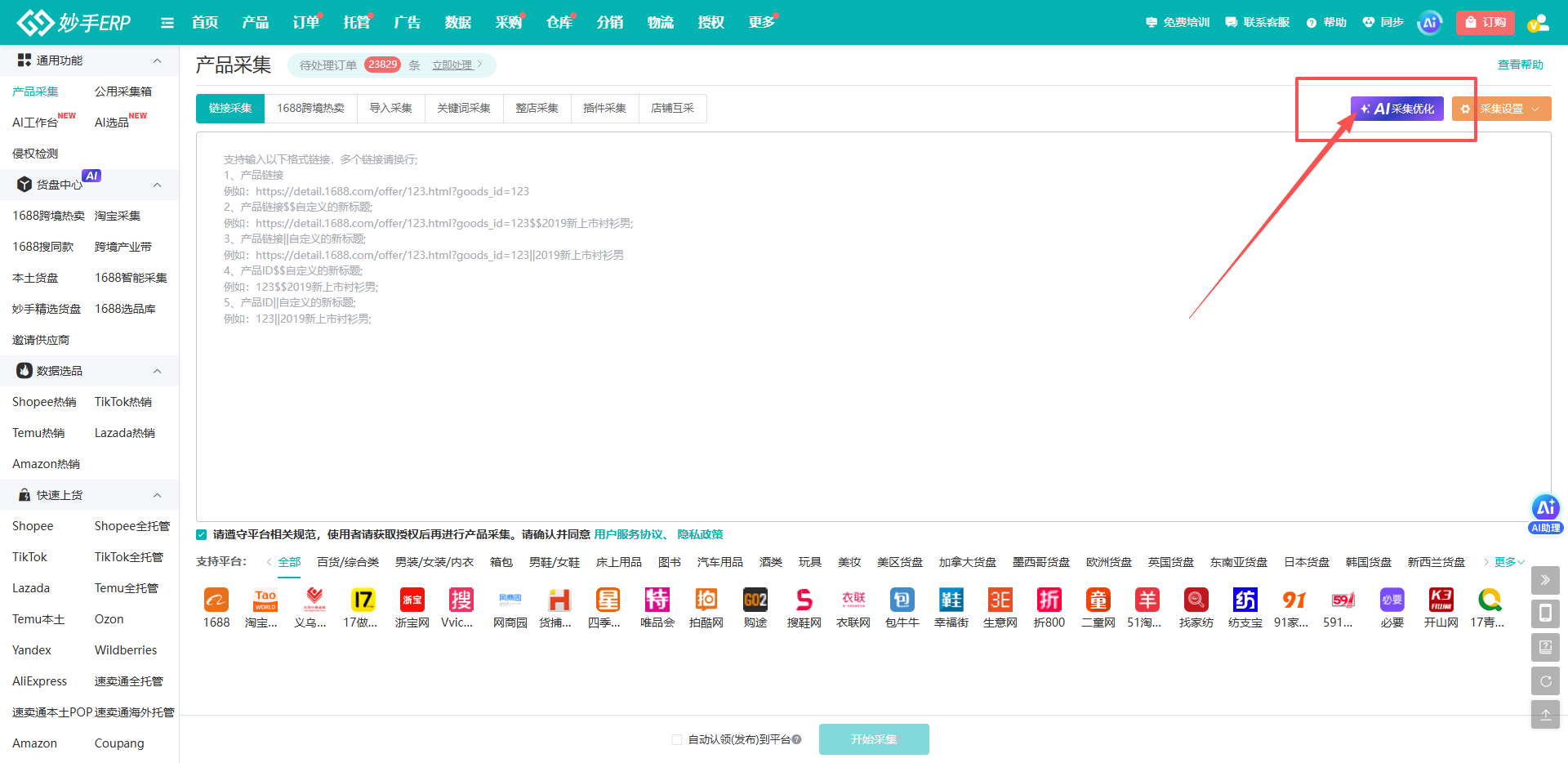1568x763 pixels.
Task: Select the 折800 platform icon
Action: pos(1049,600)
